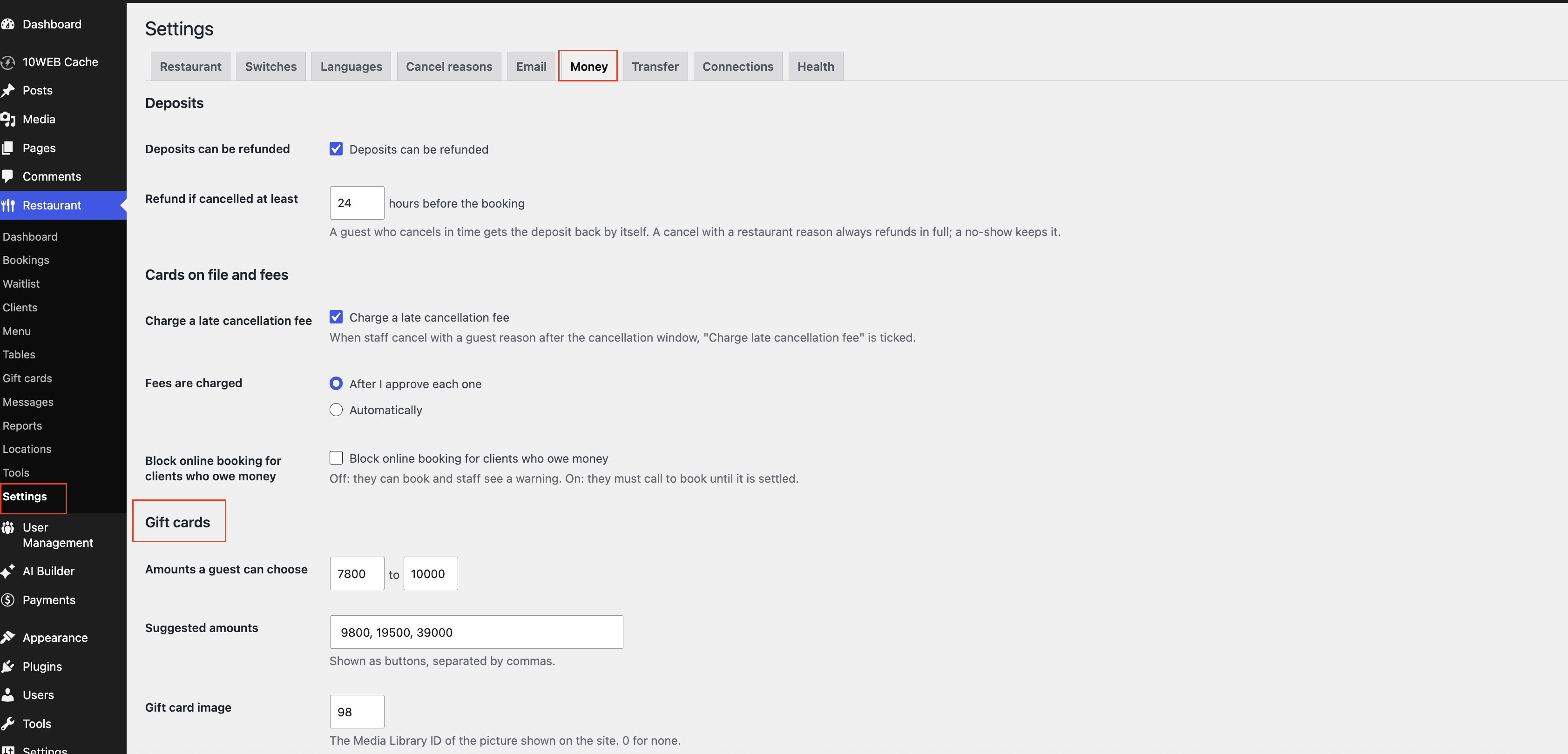Screen dimensions: 1568x754
Task: Click the Appearance paintbrush icon
Action: [8, 638]
